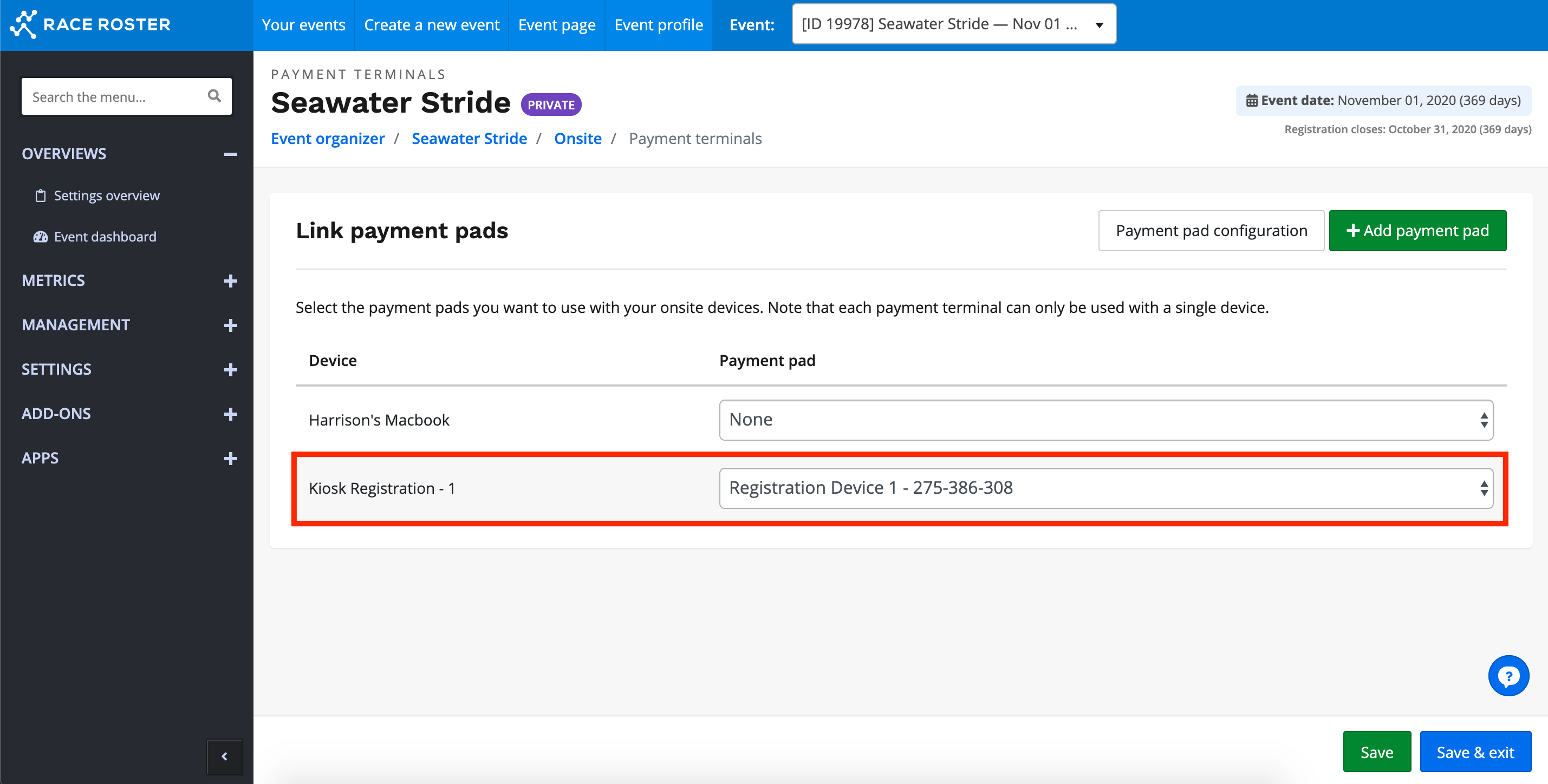
Task: Expand the Add-ons section plus icon
Action: 230,414
